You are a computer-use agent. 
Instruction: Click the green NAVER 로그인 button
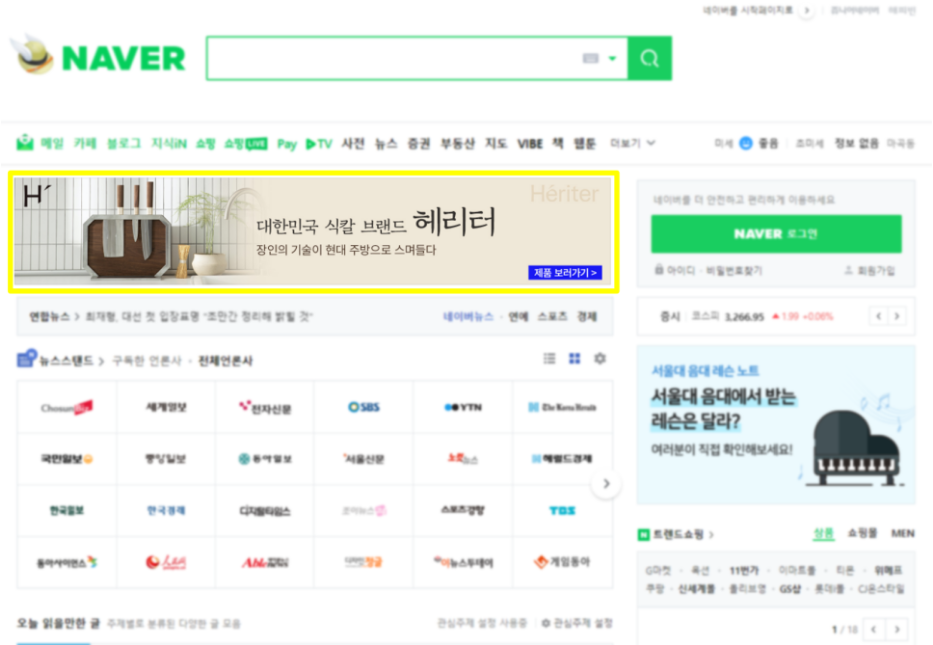(x=776, y=234)
